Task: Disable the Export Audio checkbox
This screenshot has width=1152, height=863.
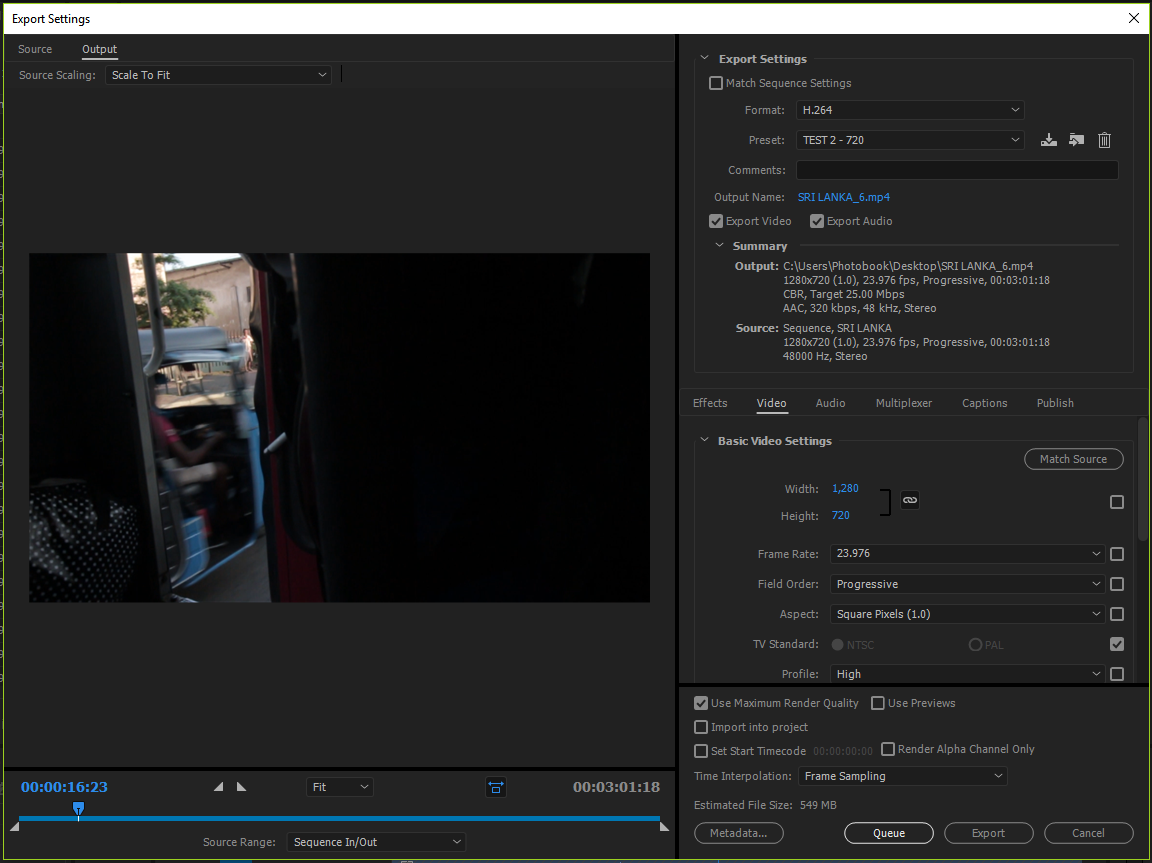Action: [x=817, y=221]
